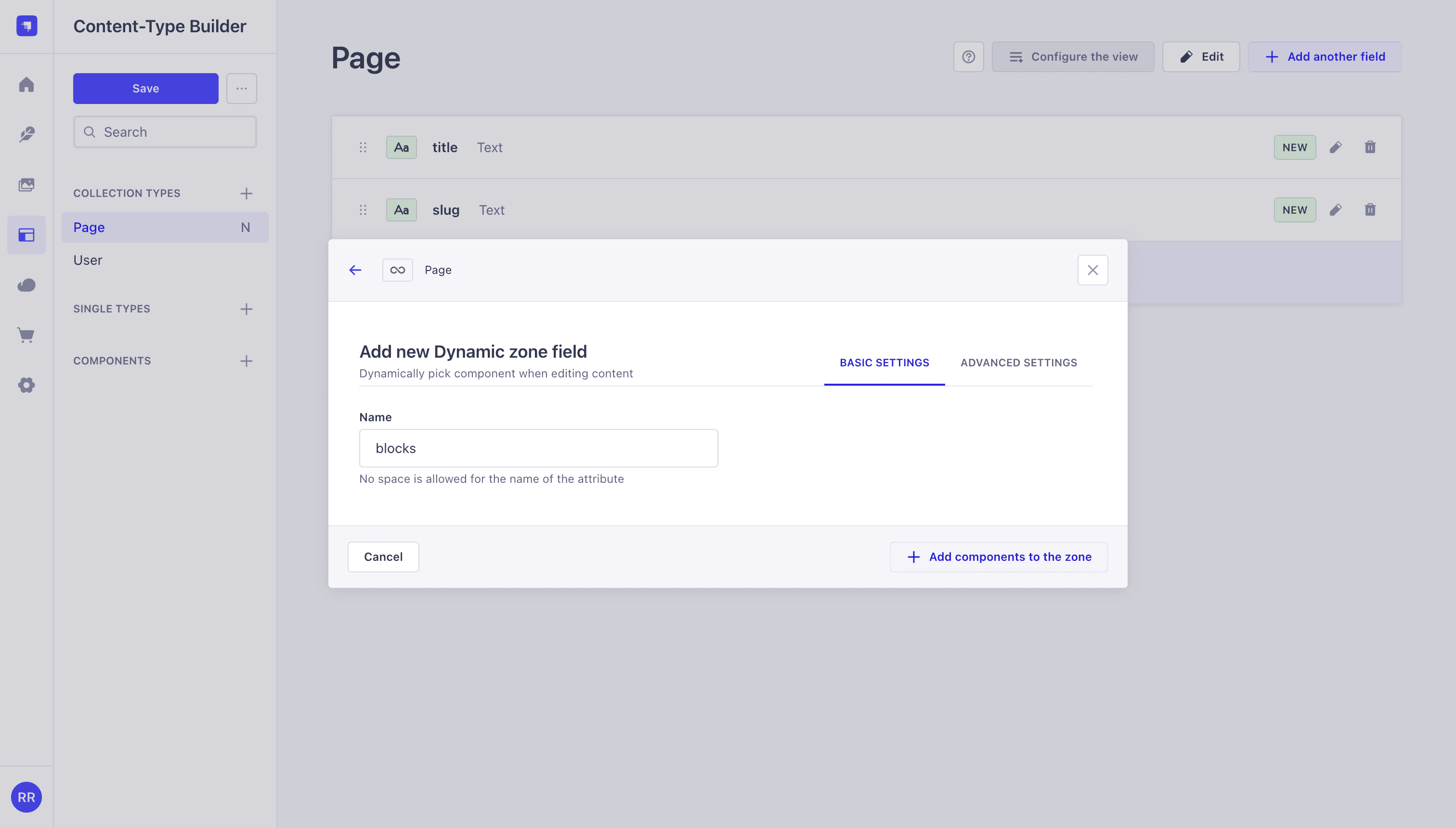Open the Marketplace cart icon

pyautogui.click(x=27, y=335)
